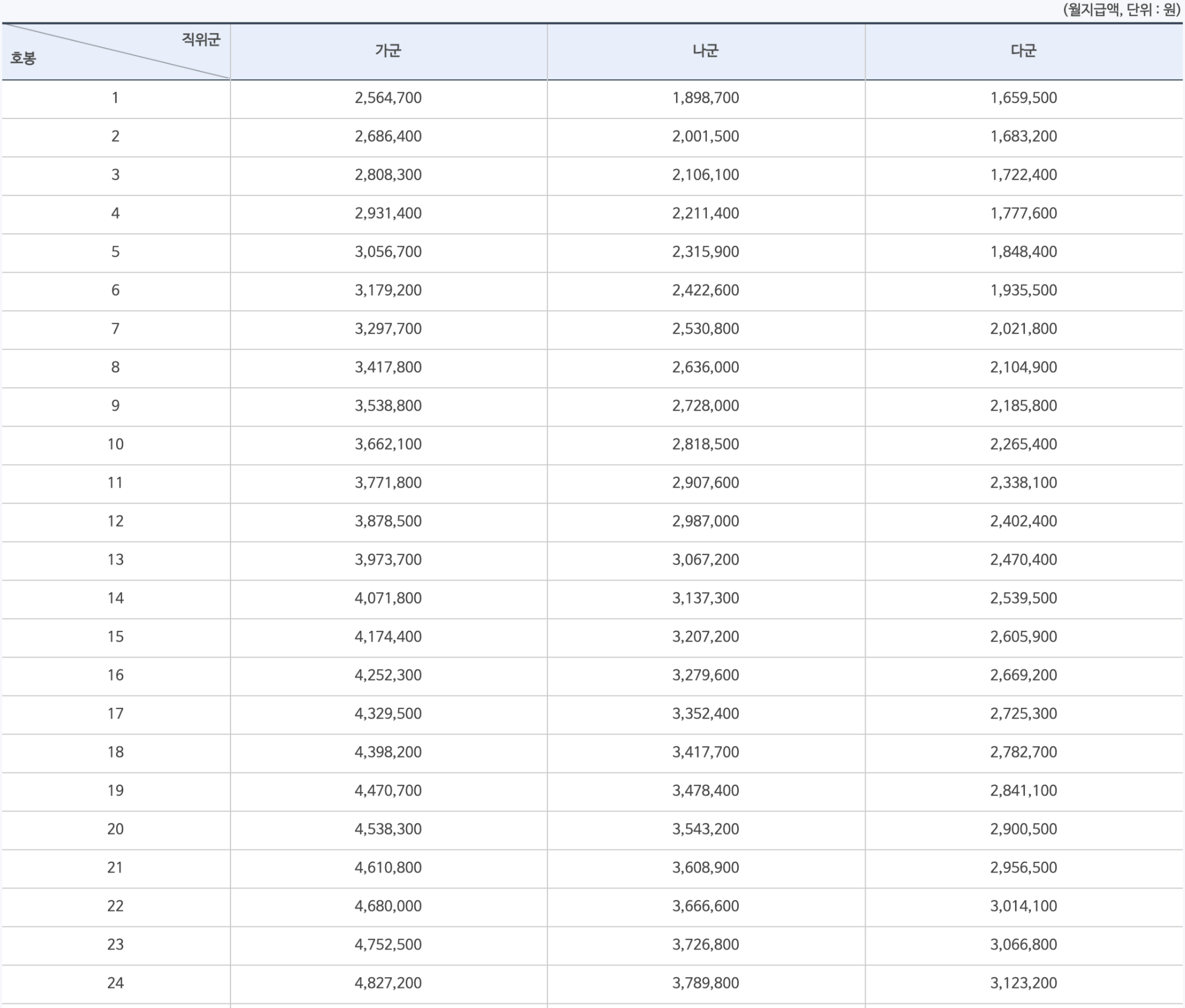1185x1008 pixels.
Task: Select the 나군 value 3,789,800
Action: [x=705, y=983]
